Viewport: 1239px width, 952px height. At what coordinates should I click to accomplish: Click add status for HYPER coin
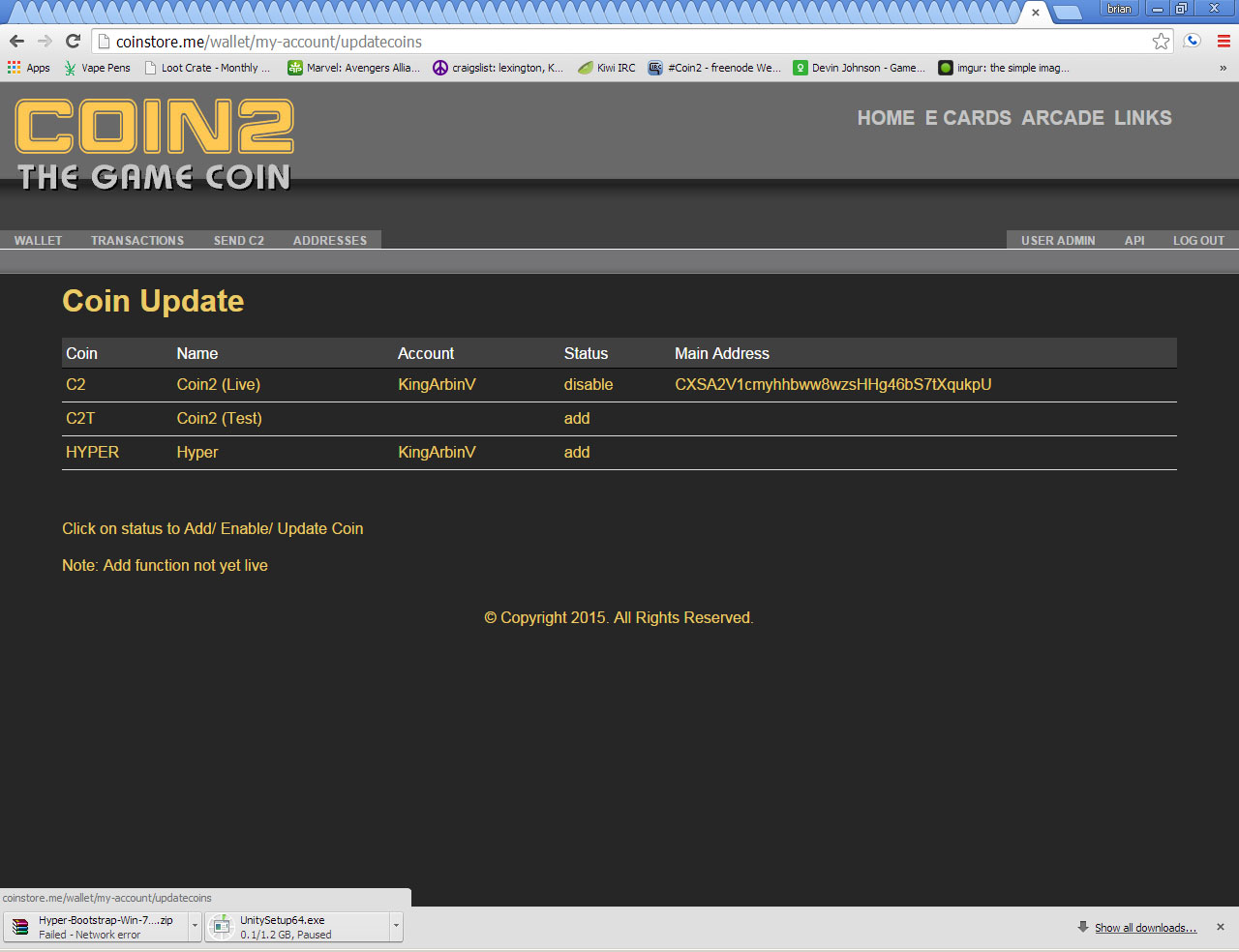coord(577,452)
